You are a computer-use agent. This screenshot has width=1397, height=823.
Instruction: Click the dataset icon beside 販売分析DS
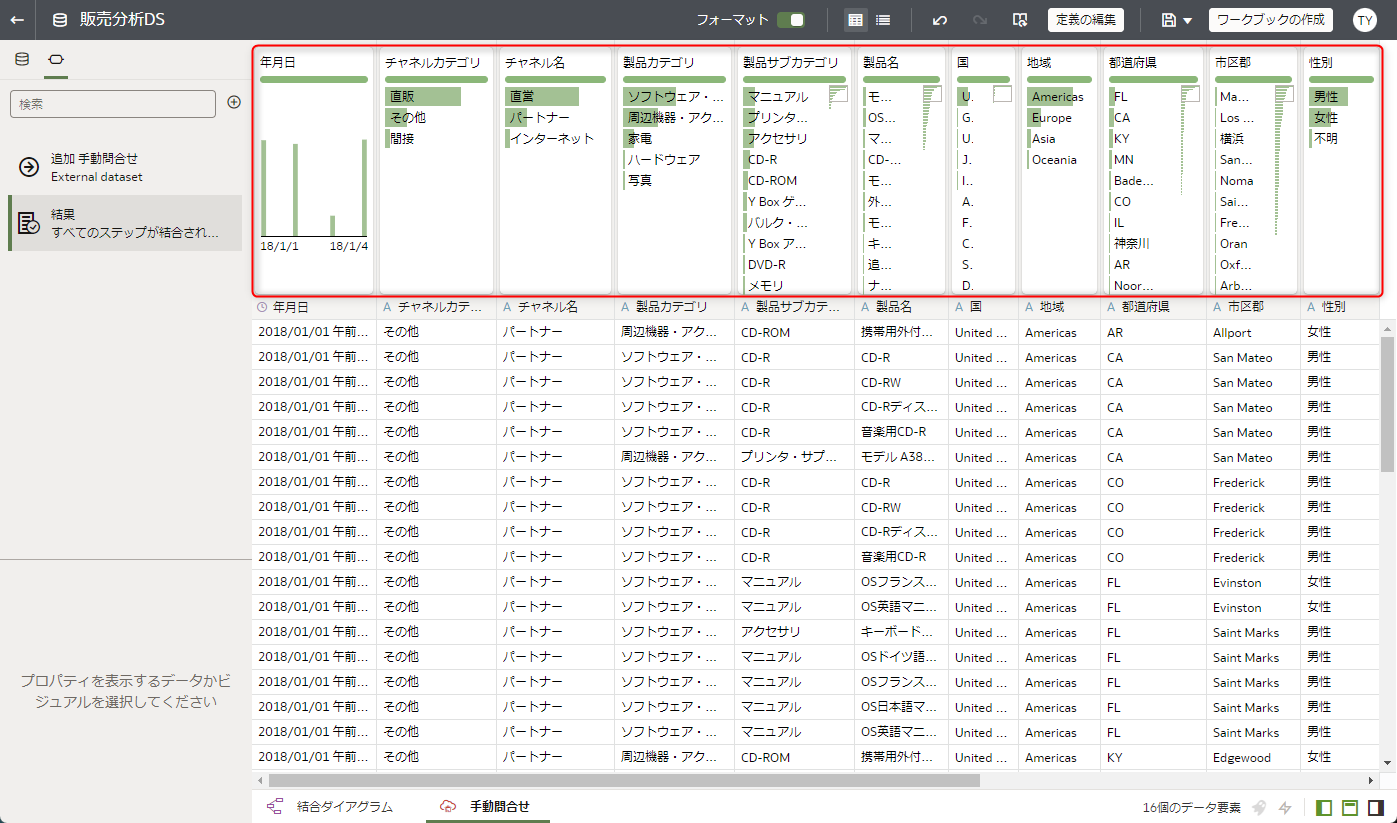(x=60, y=20)
